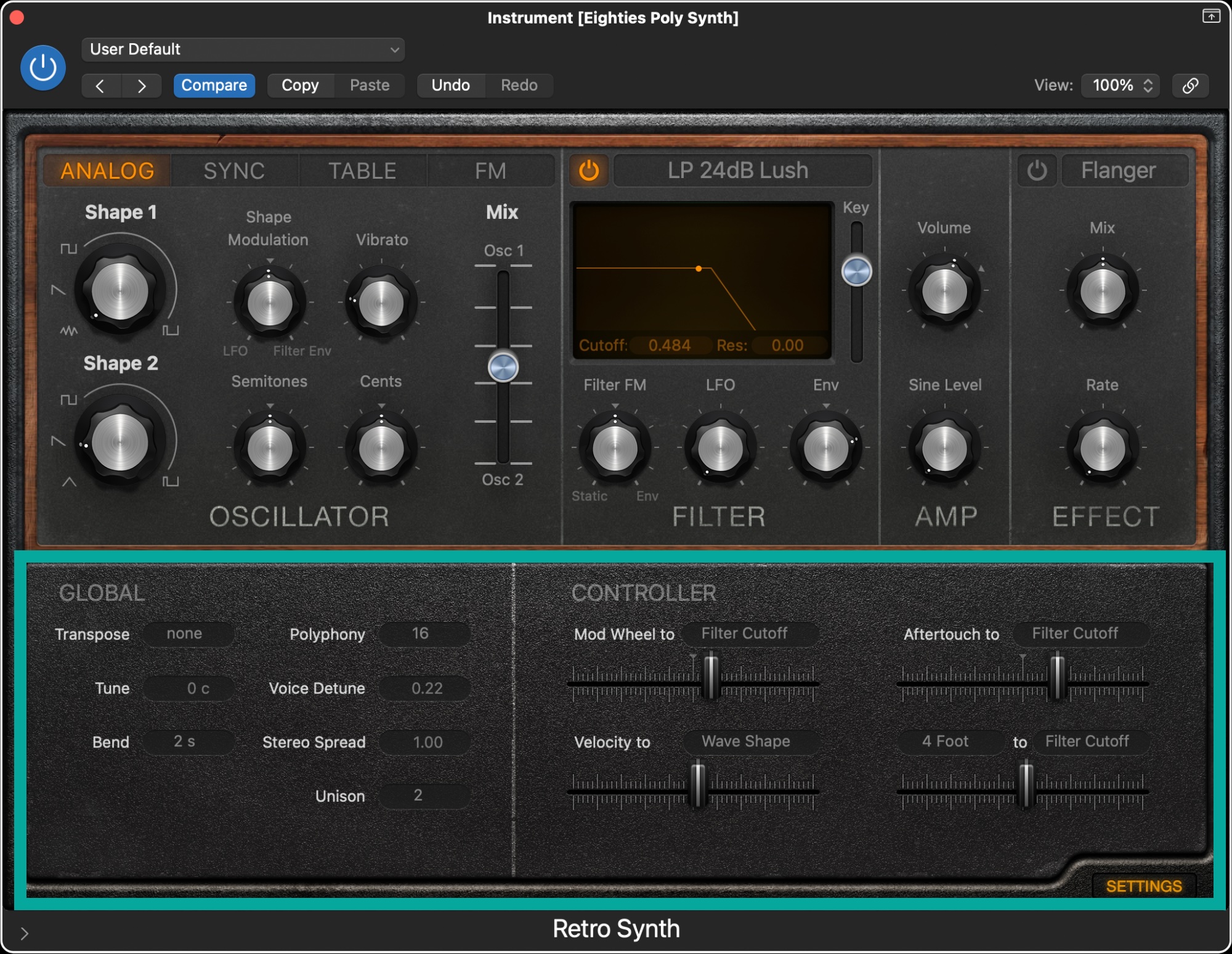Click the Cents knob
The height and width of the screenshot is (954, 1232).
pos(381,448)
